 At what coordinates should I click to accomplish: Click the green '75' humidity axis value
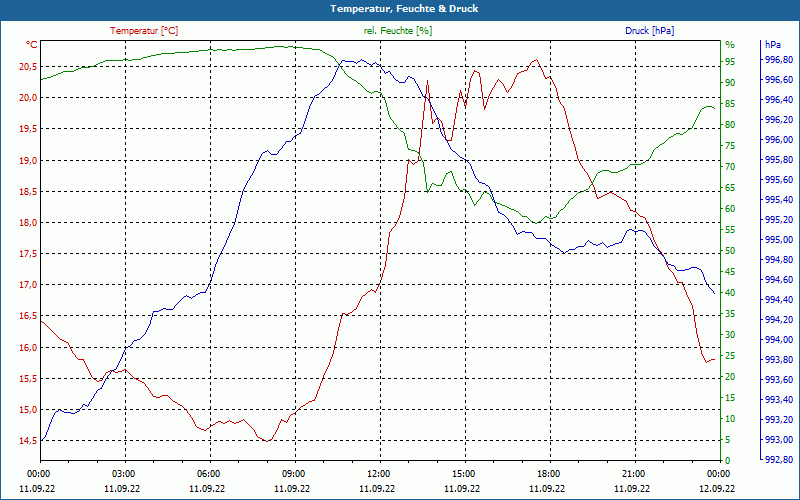click(730, 145)
